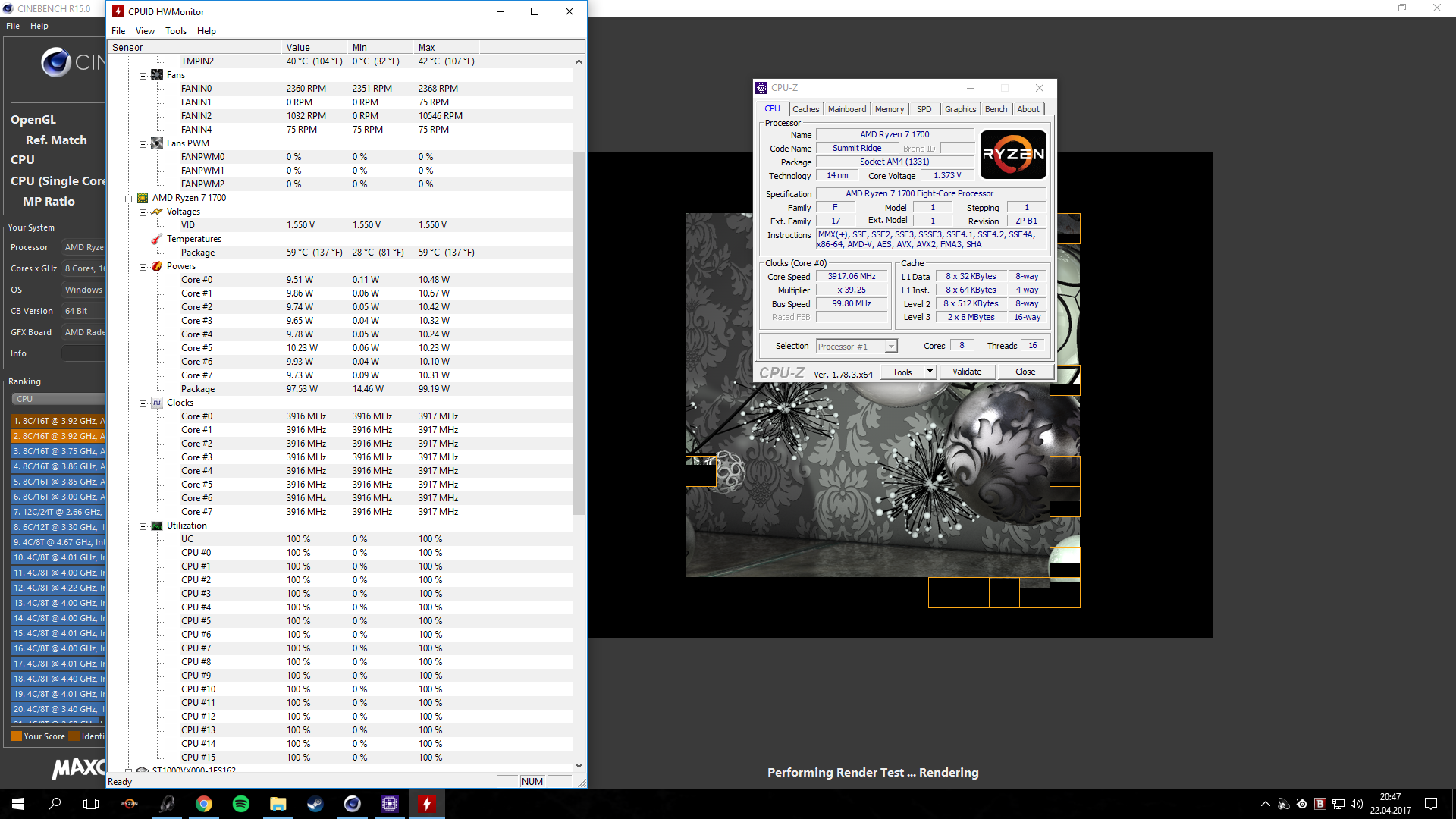Click the Utilization group icon
Image resolution: width=1456 pixels, height=819 pixels.
[x=157, y=526]
